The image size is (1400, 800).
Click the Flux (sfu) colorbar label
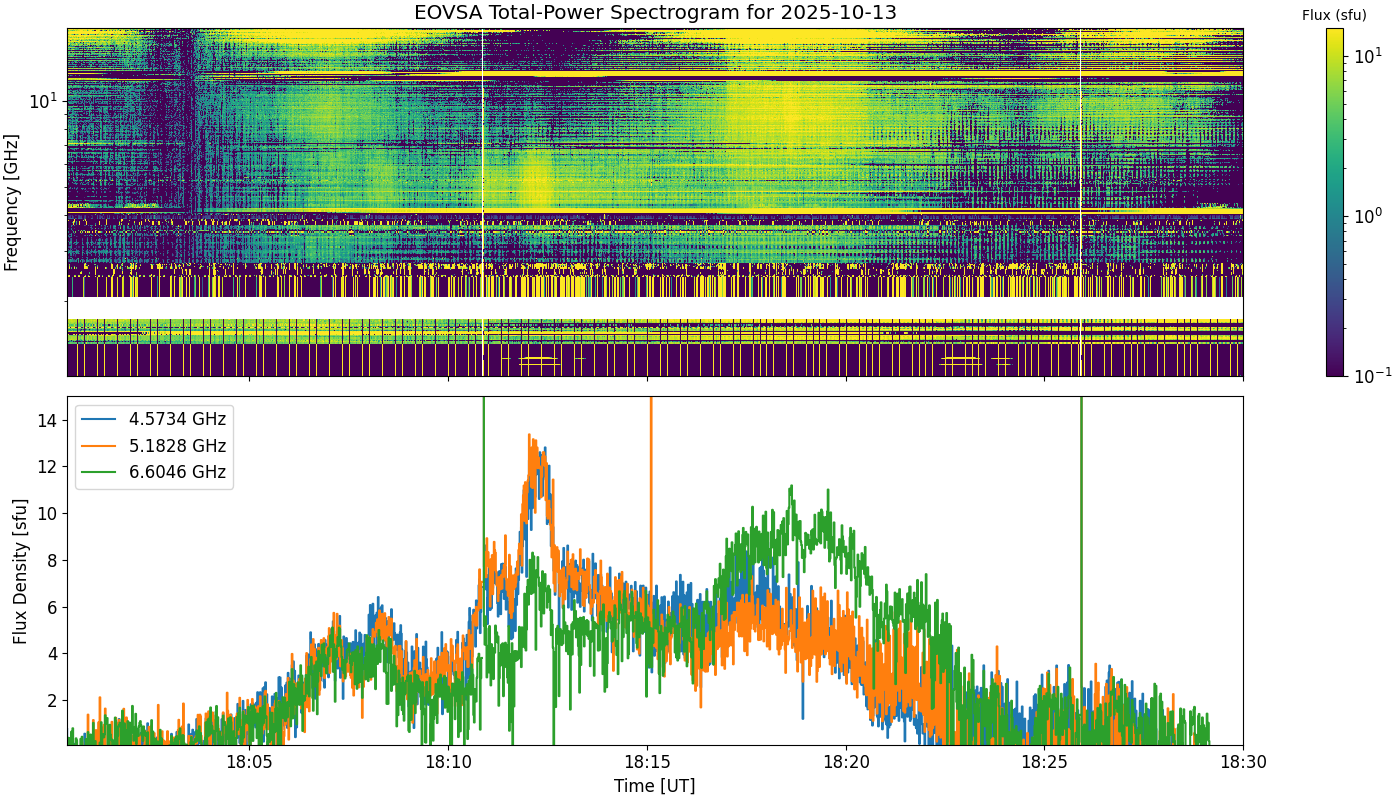1334,15
